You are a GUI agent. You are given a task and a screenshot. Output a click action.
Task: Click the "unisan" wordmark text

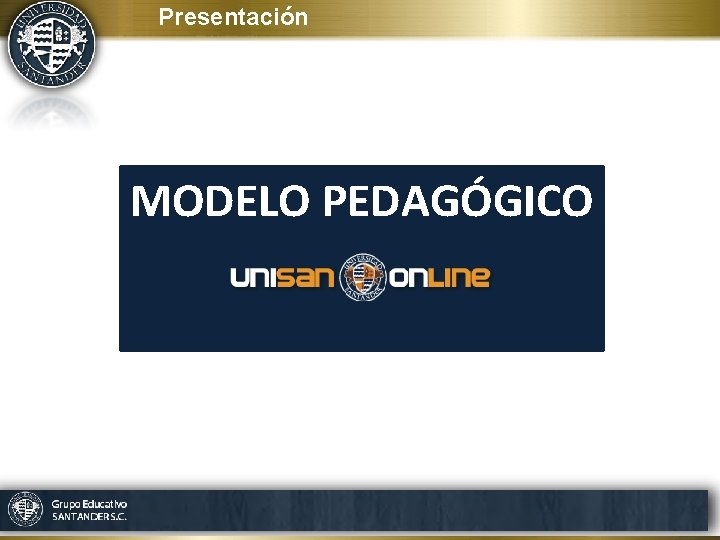282,277
